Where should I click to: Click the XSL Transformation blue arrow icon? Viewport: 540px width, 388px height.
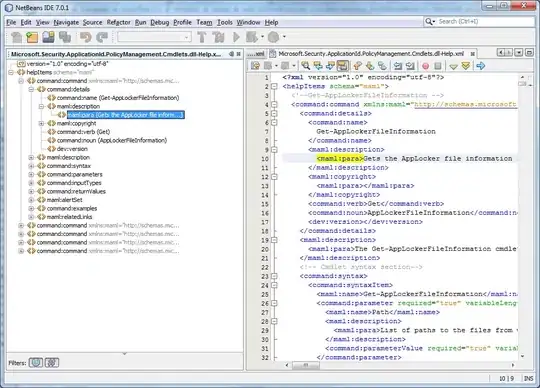point(480,65)
